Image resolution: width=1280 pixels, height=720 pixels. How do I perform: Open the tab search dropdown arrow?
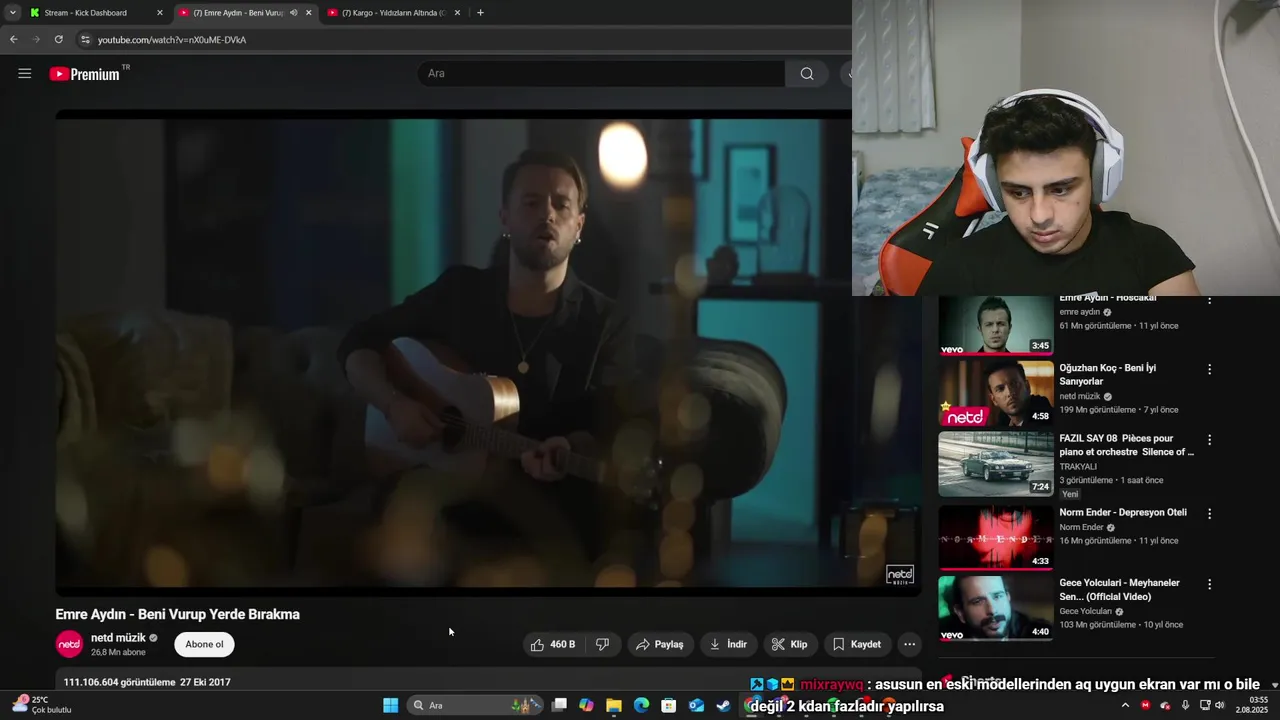coord(12,13)
